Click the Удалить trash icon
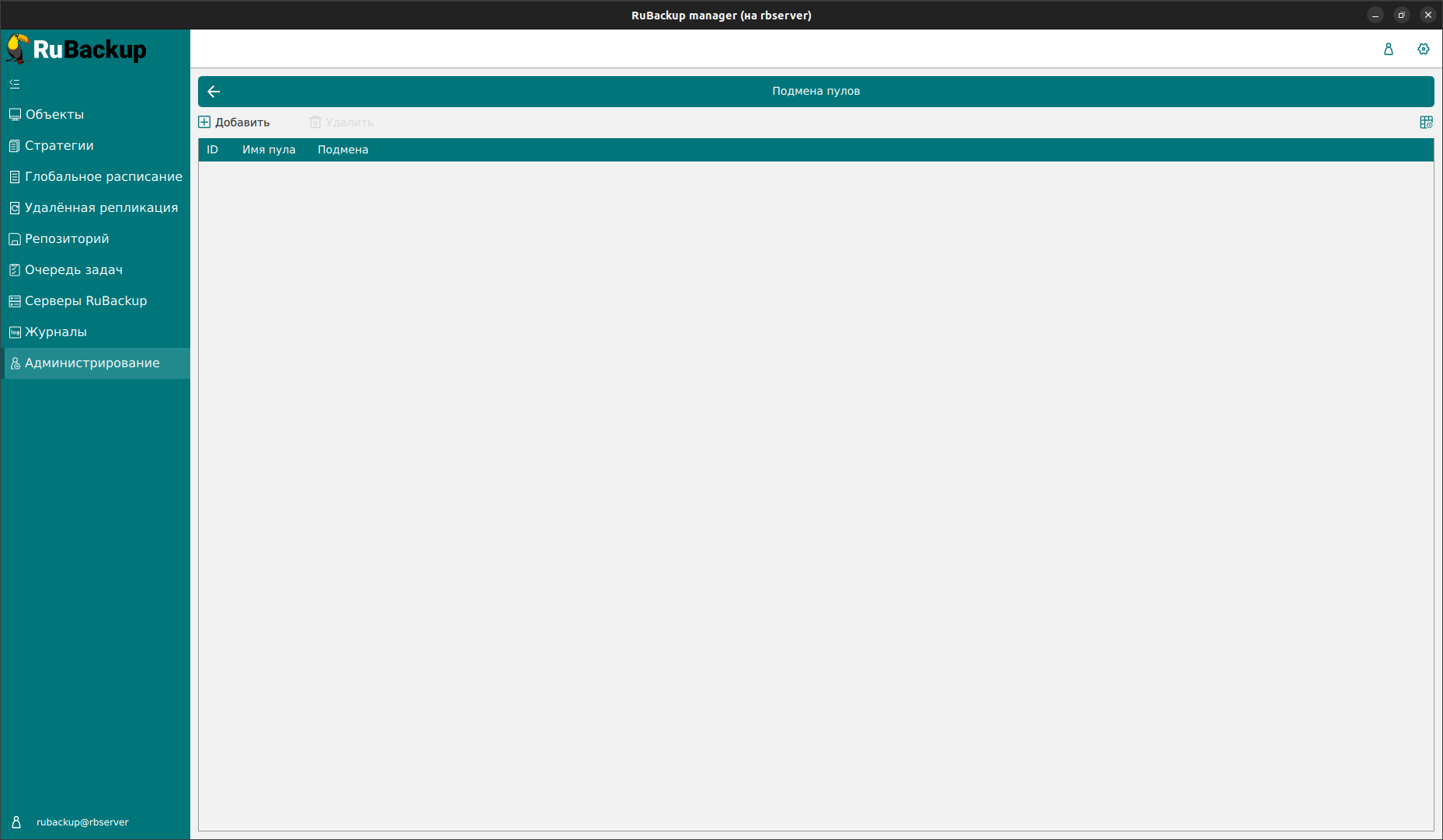 [315, 122]
